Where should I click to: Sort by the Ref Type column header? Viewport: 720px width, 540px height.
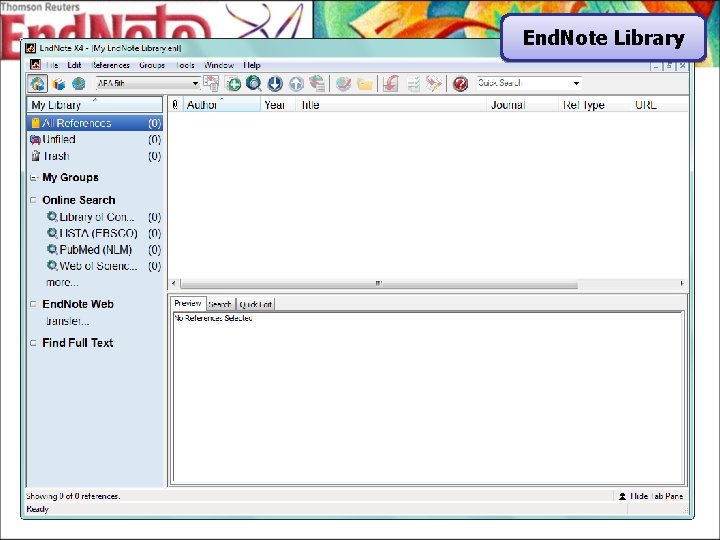tap(595, 105)
